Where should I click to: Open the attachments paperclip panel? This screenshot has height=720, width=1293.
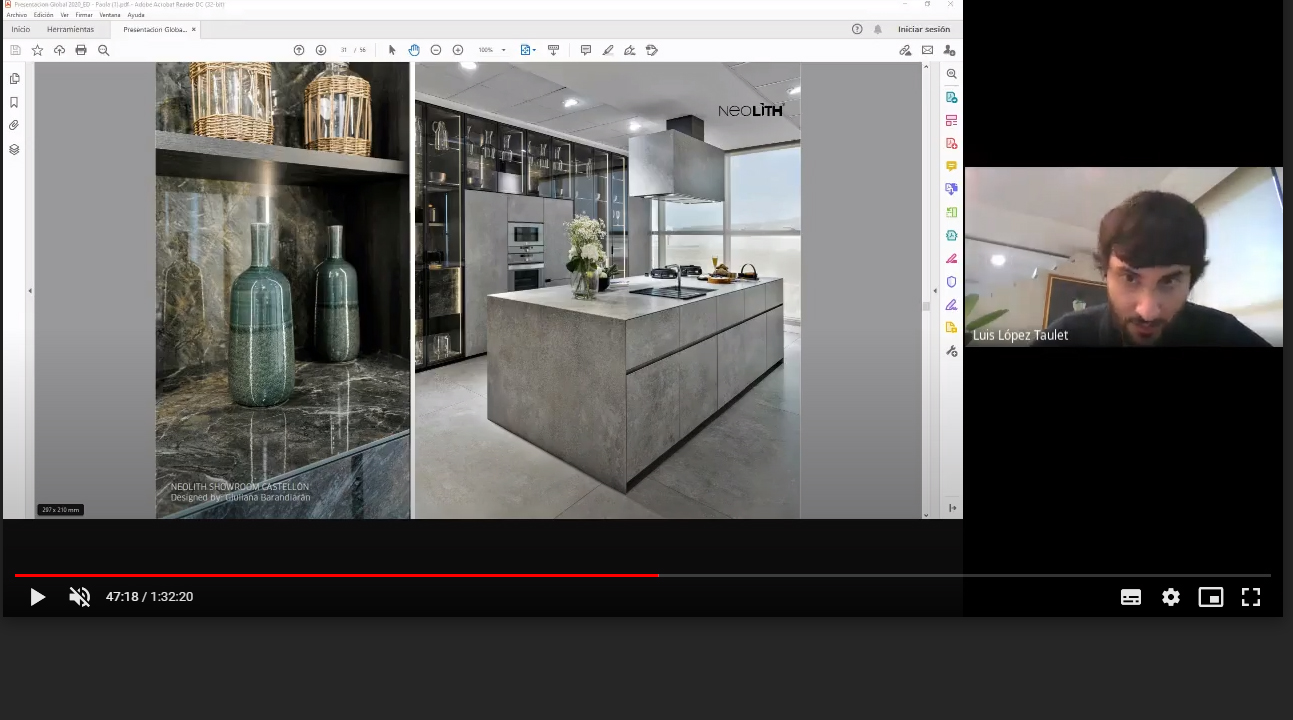coord(14,126)
